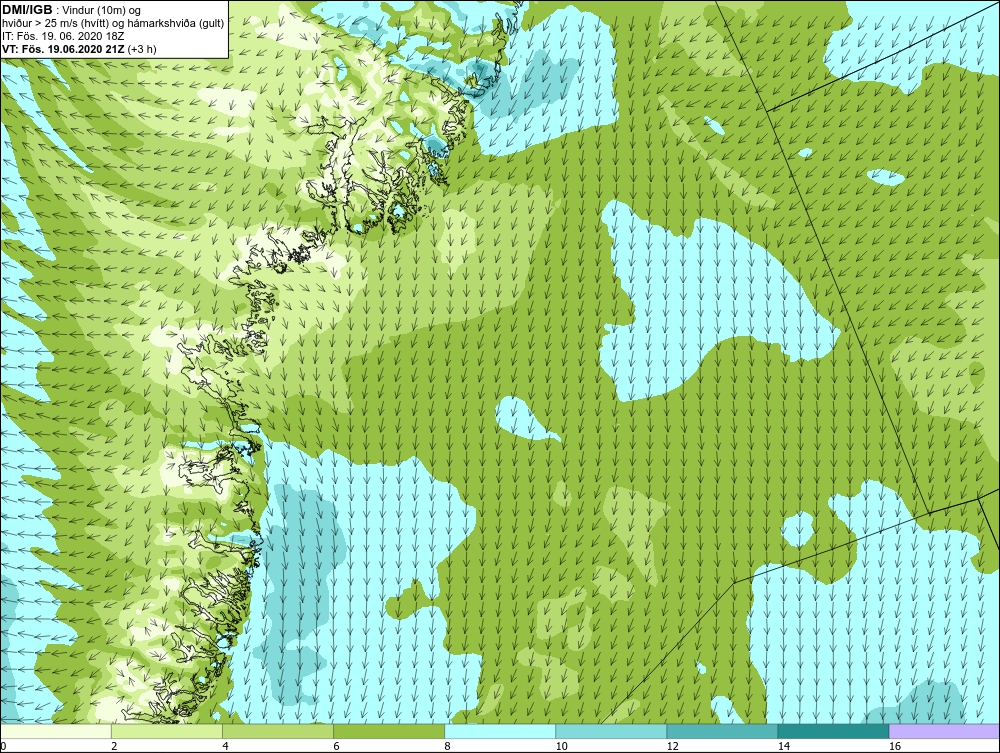Click the legend label '4'

(225, 747)
